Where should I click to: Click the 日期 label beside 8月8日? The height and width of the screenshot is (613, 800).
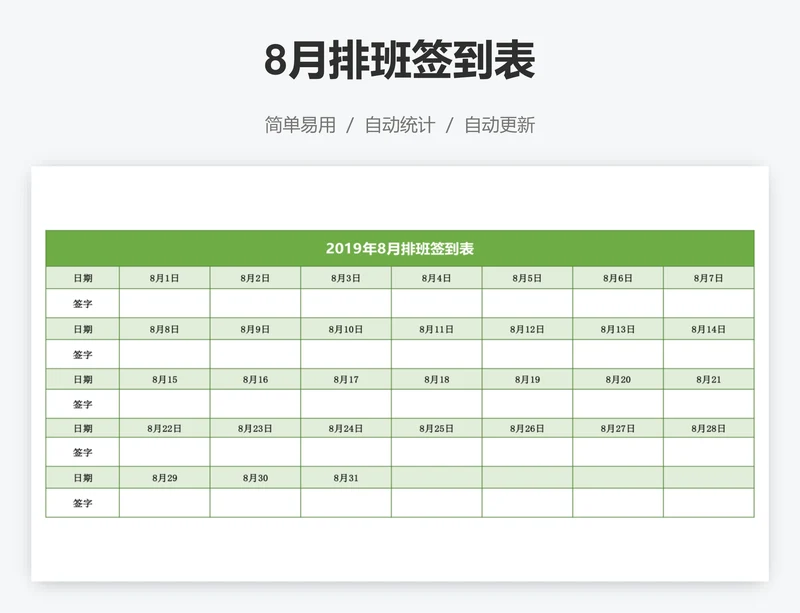click(x=83, y=329)
